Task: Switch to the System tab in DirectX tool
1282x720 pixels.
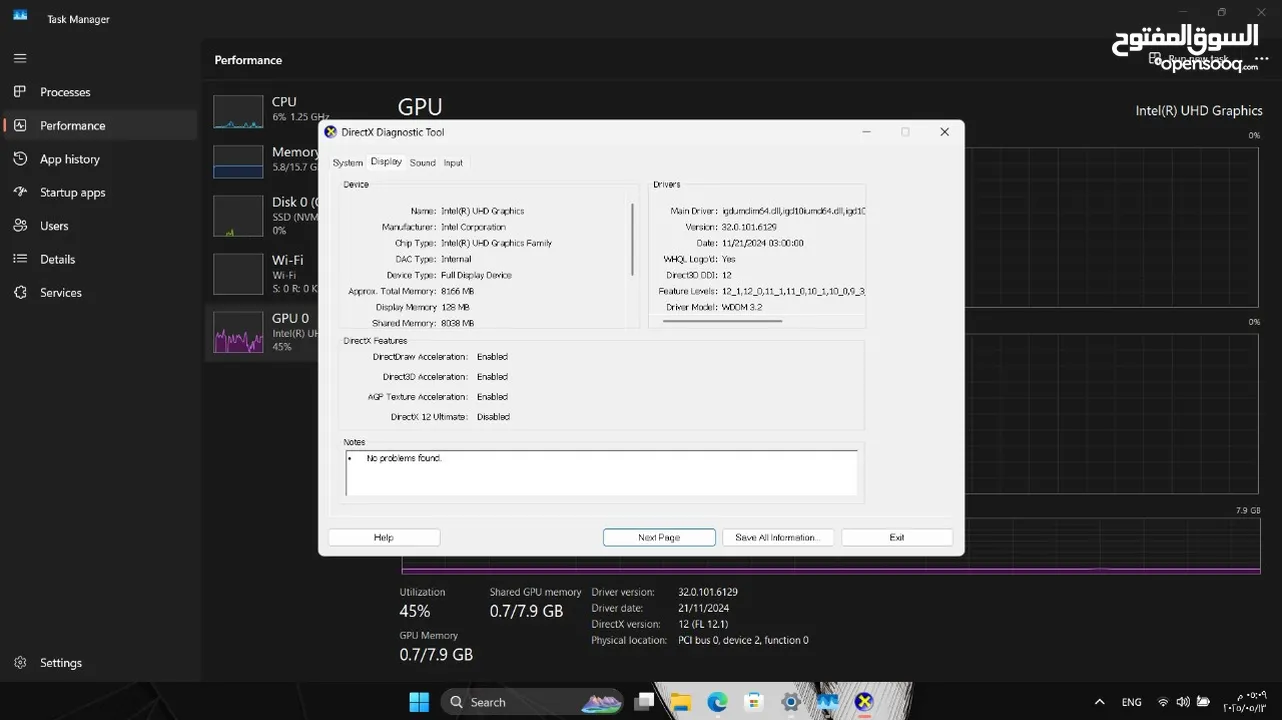Action: pyautogui.click(x=348, y=163)
